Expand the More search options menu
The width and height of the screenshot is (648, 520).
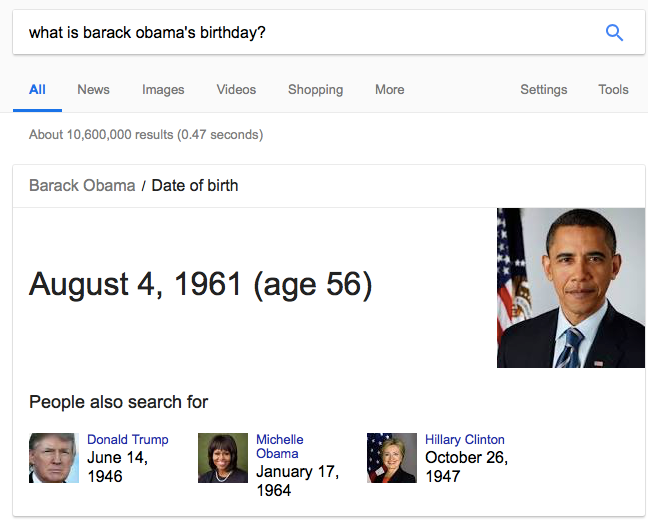click(390, 89)
